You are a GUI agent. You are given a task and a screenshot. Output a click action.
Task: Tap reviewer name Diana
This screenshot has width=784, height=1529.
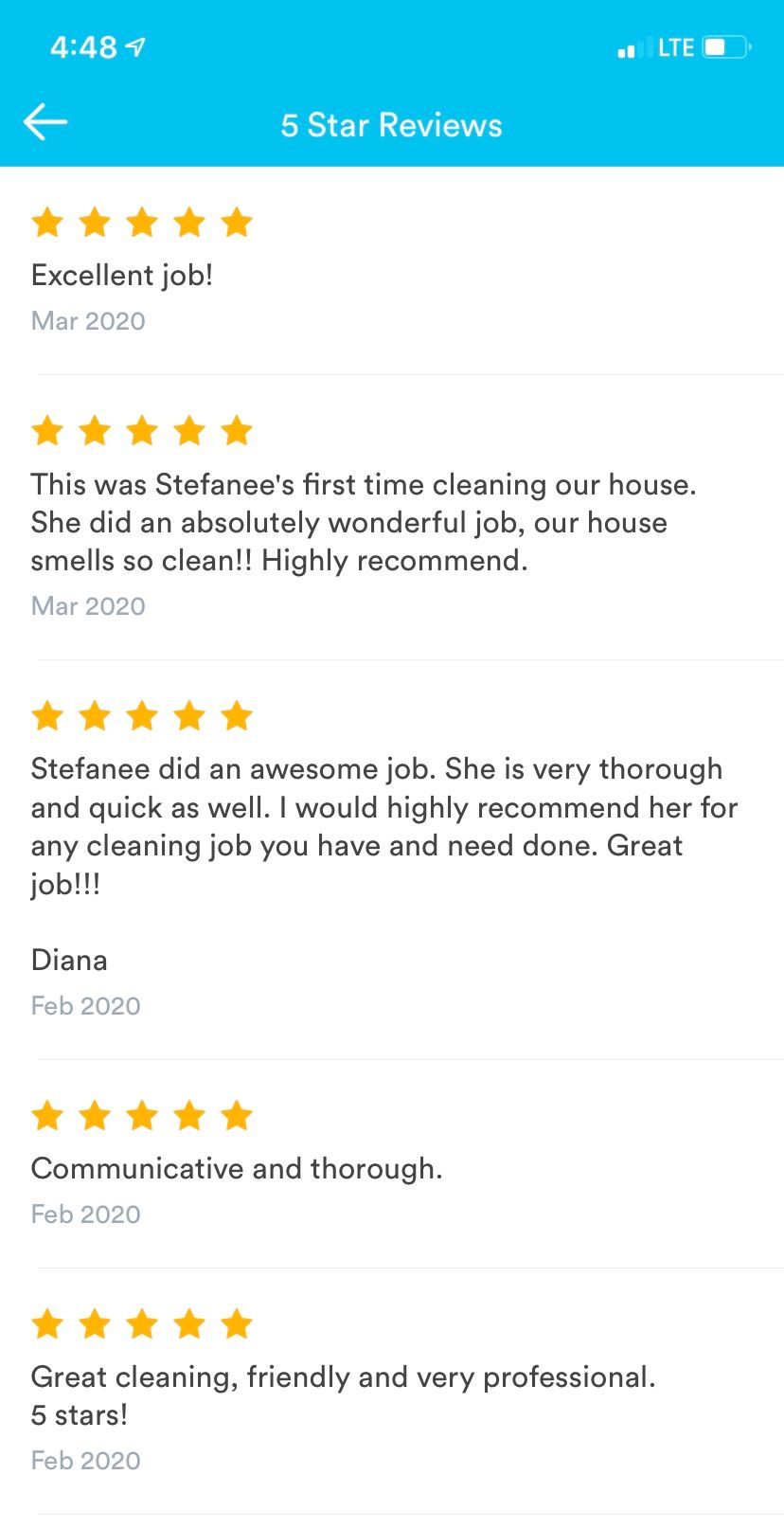click(x=69, y=960)
